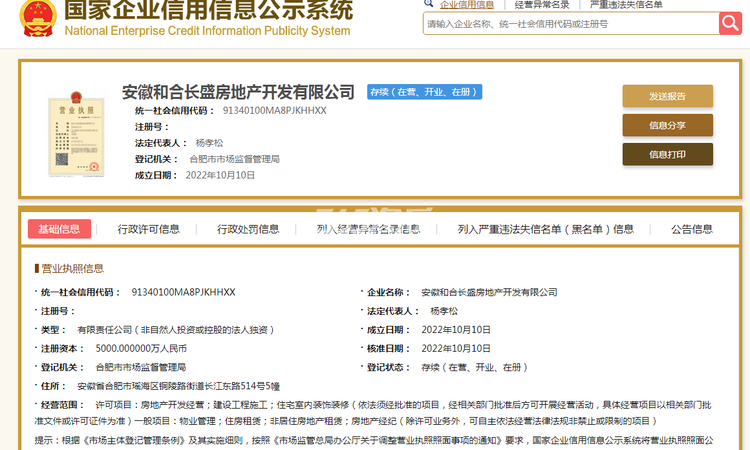
Task: Select the 经营异常名录 search category
Action: click(x=542, y=5)
